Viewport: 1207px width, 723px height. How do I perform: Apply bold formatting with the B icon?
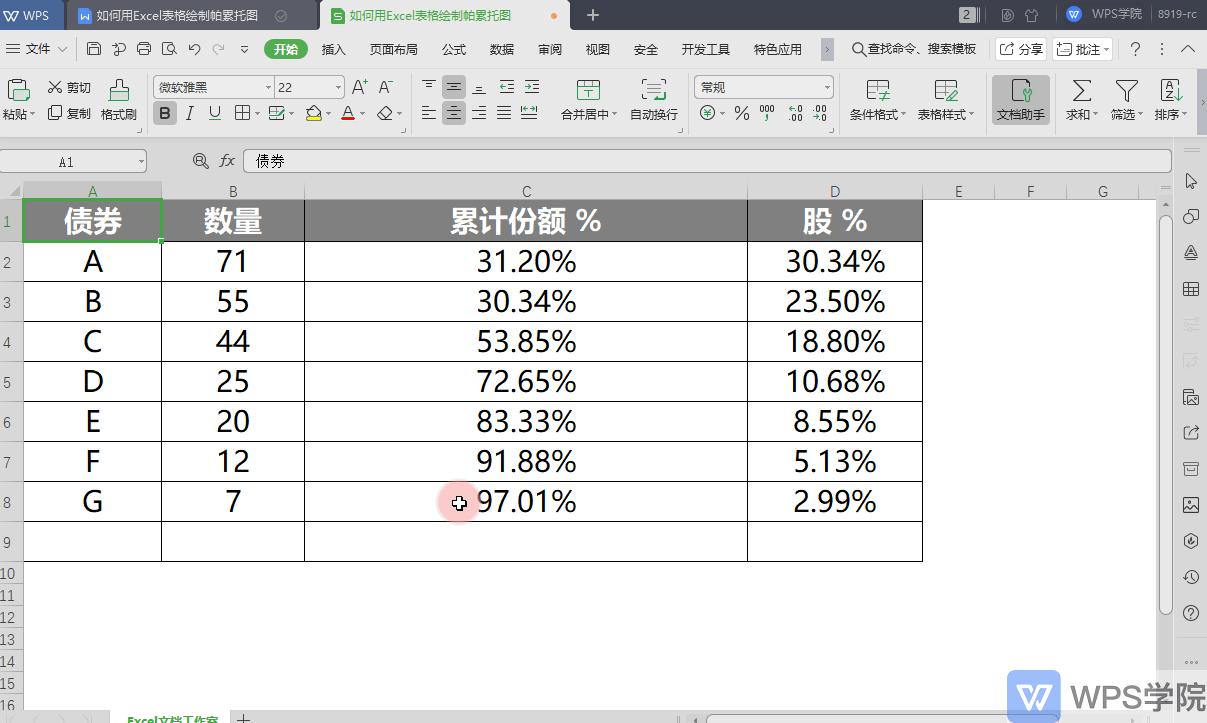(164, 113)
